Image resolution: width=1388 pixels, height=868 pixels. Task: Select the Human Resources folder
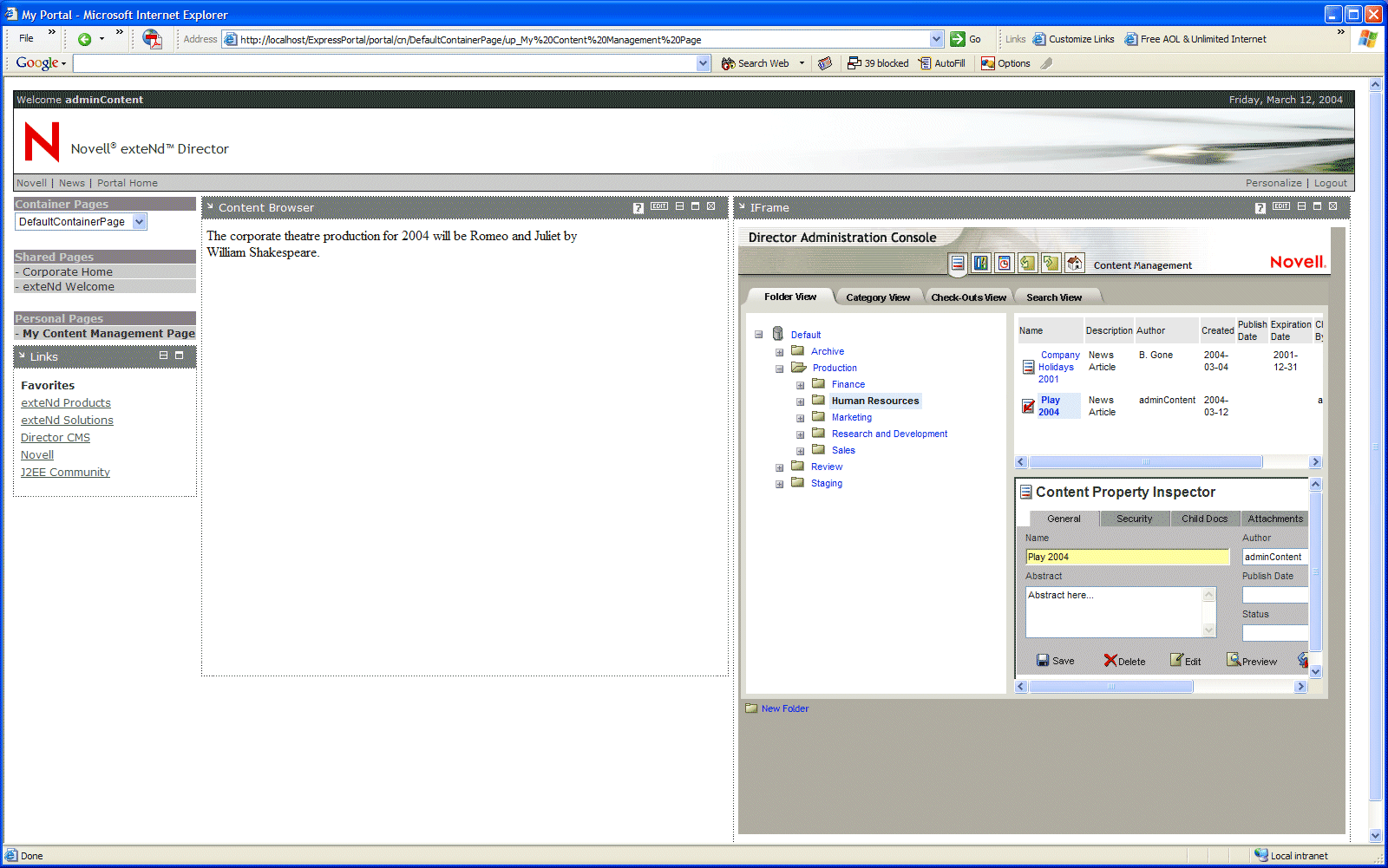point(874,401)
